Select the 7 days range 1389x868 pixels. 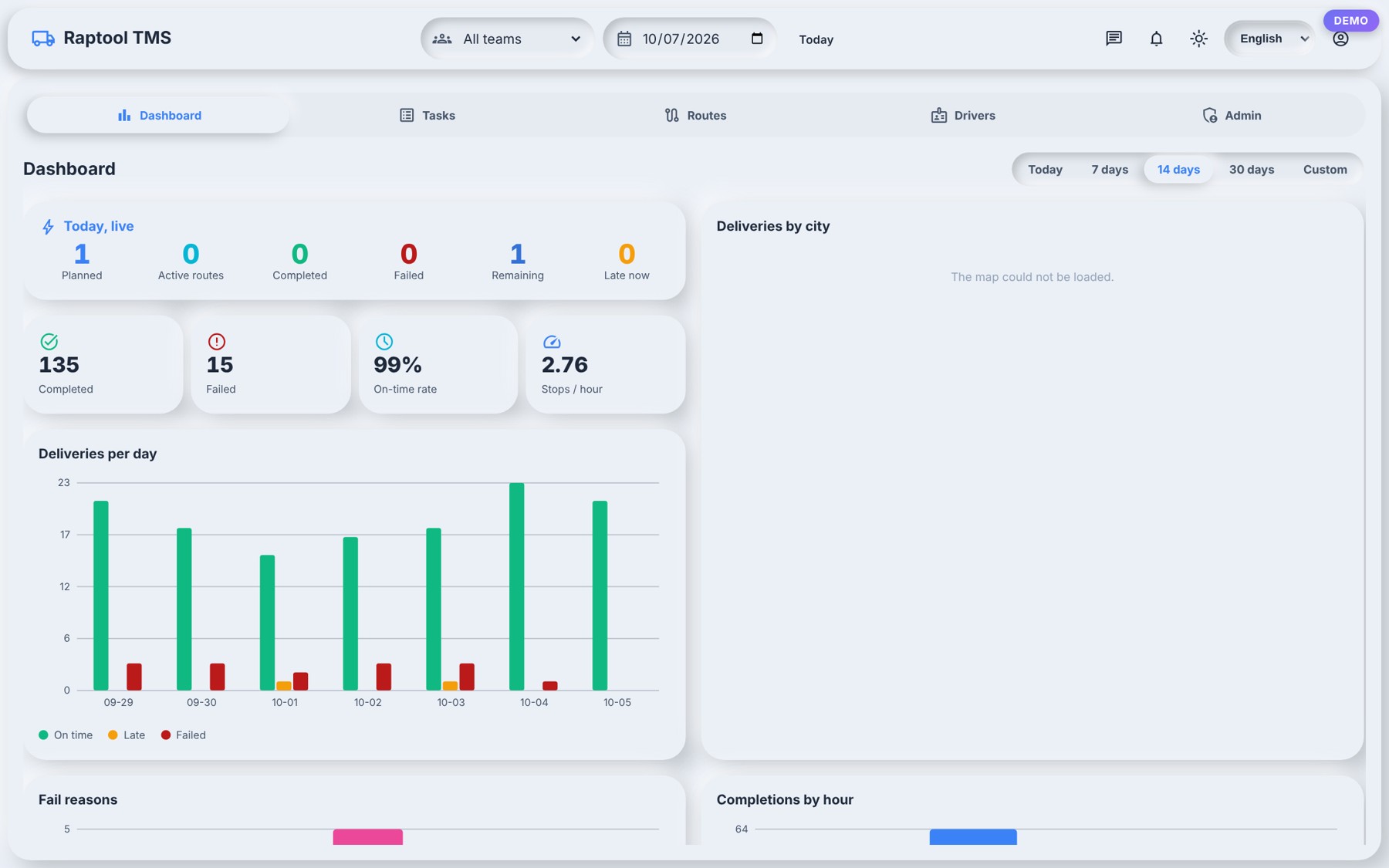tap(1109, 169)
